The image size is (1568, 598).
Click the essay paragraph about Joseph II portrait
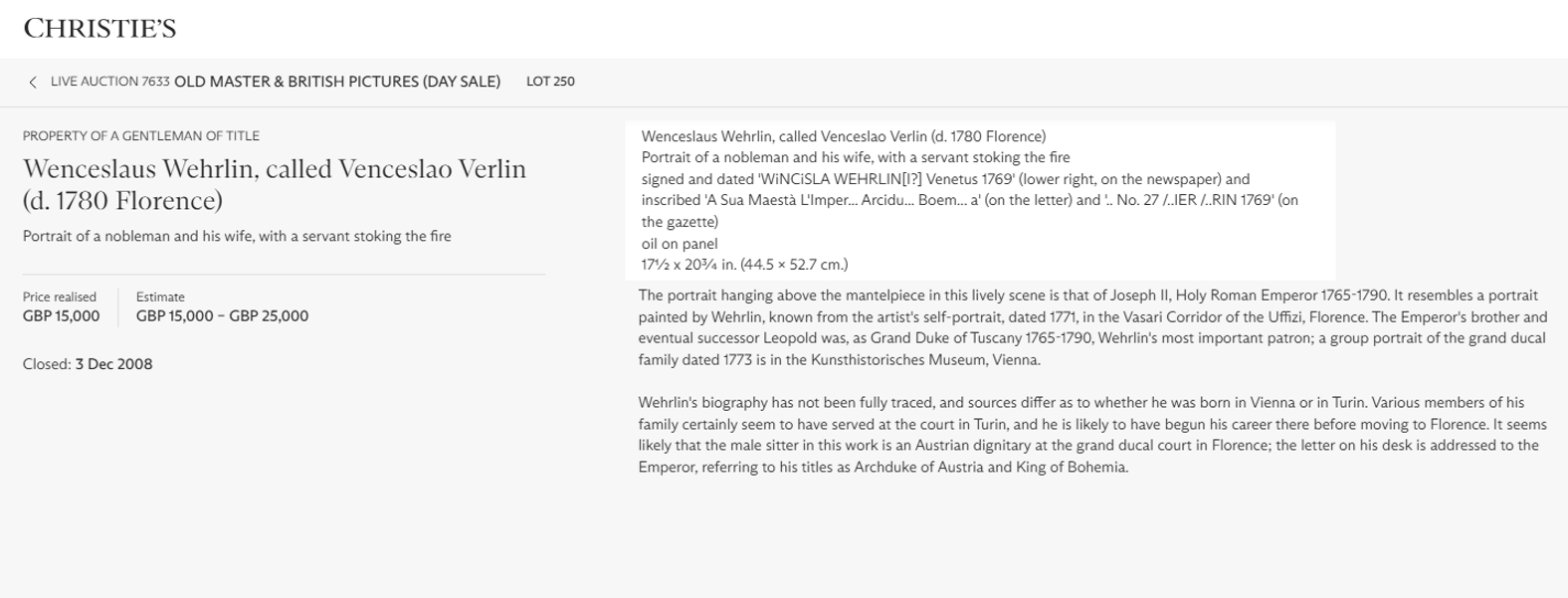pyautogui.click(x=1092, y=327)
